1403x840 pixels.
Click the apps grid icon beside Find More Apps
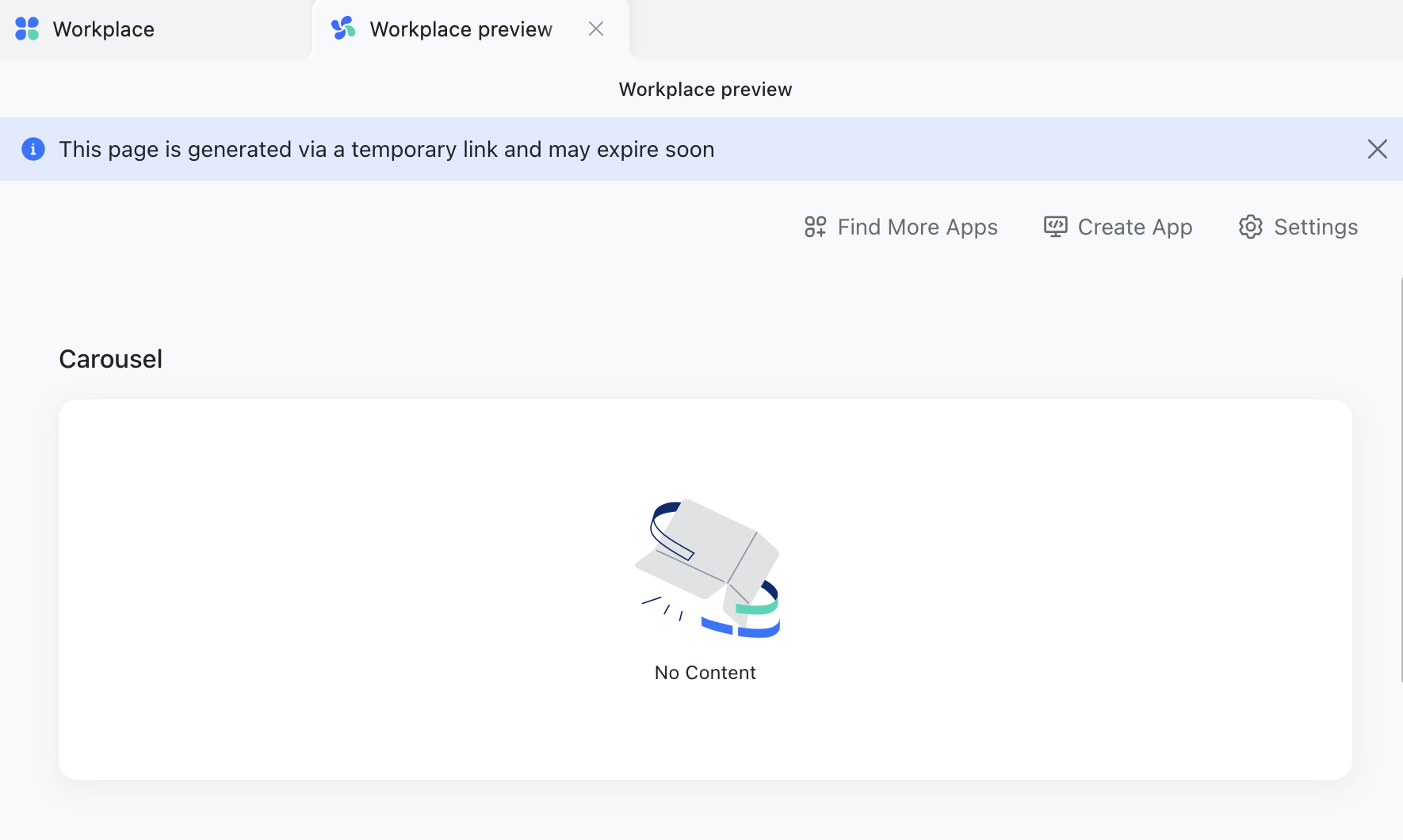pos(815,227)
